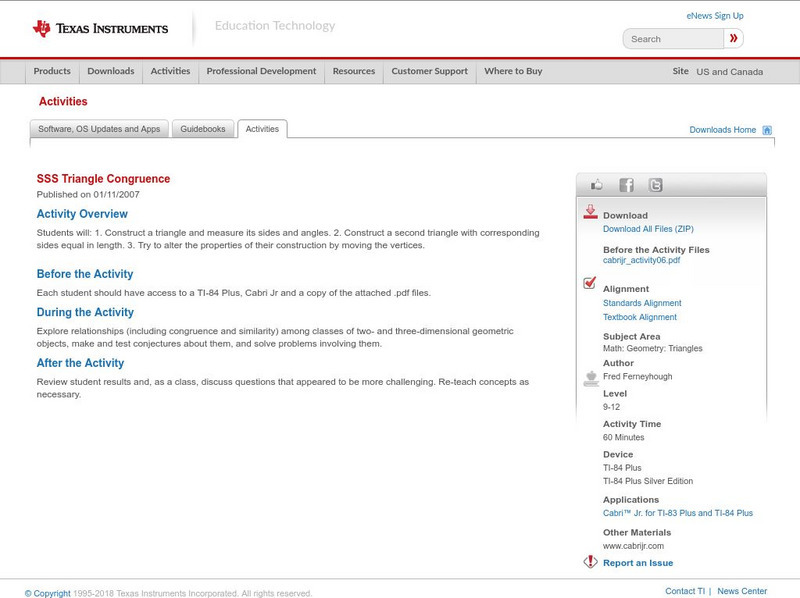
Task: Click the Math: Geometry: Triangles text
Action: [x=653, y=348]
